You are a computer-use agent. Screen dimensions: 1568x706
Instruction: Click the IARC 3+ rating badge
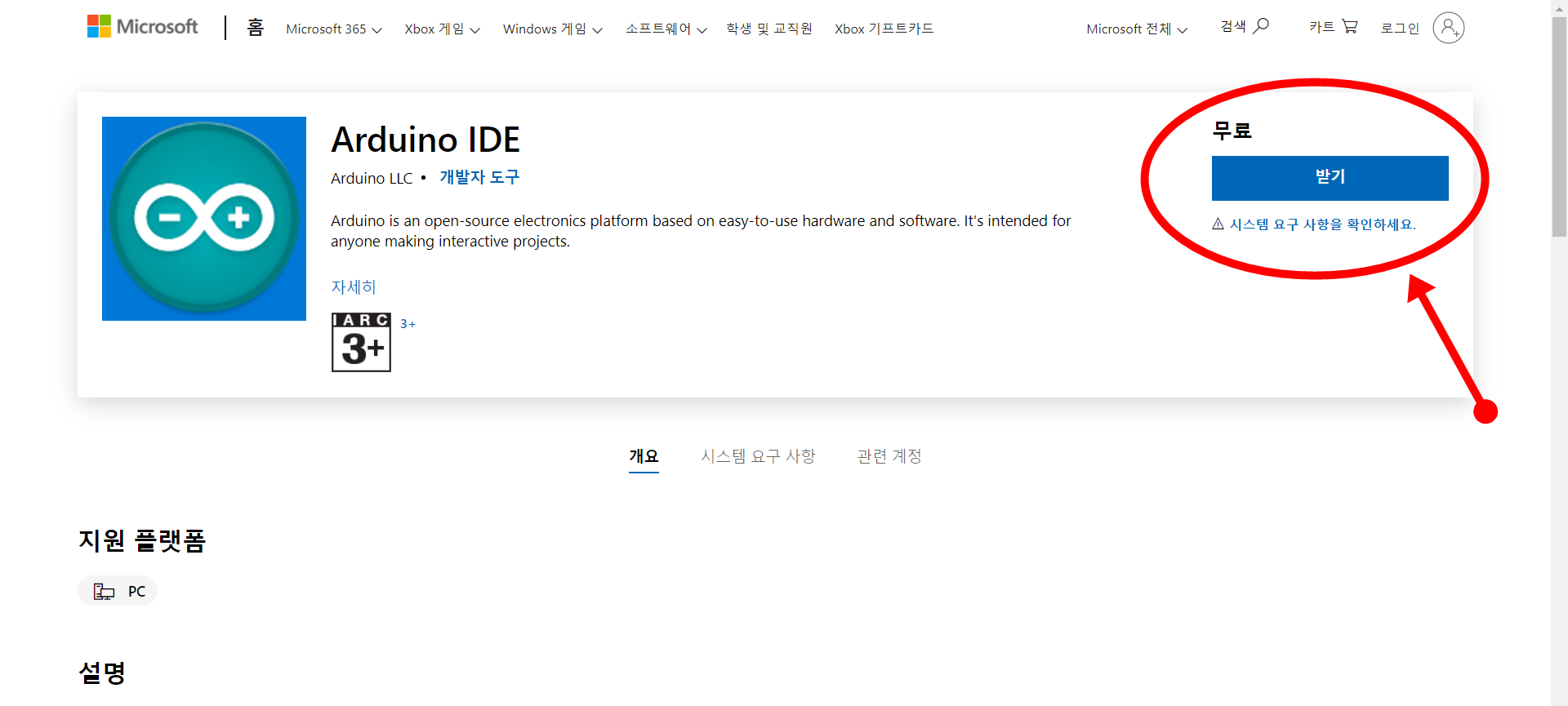point(361,342)
